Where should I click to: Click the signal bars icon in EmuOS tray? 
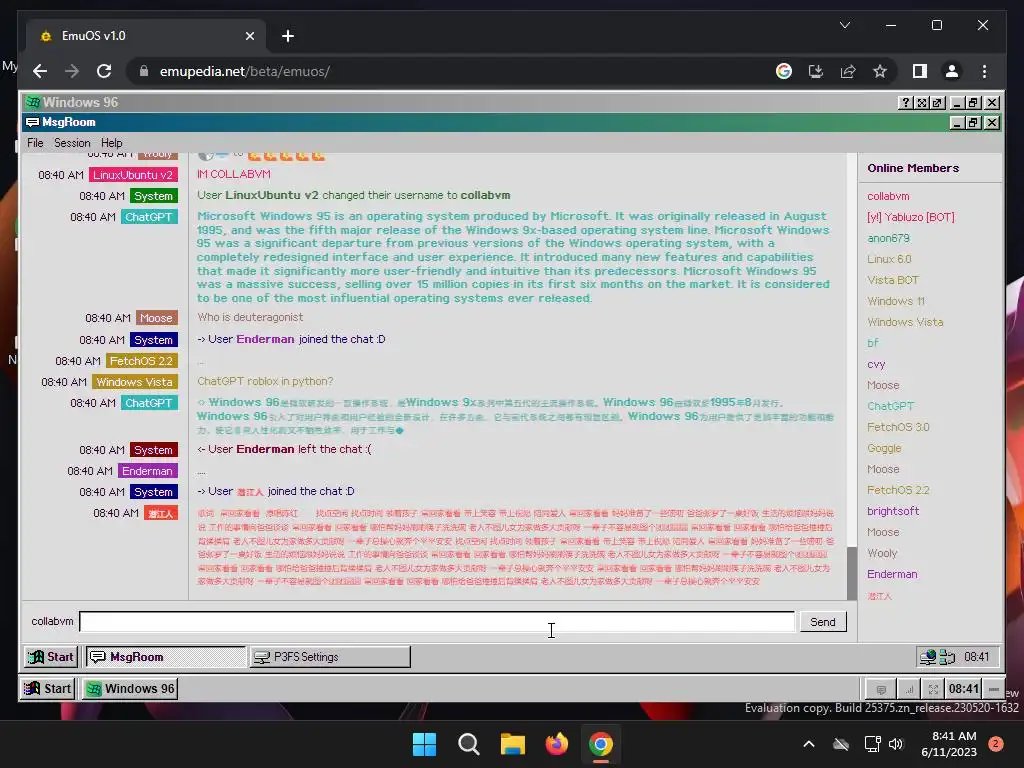908,689
